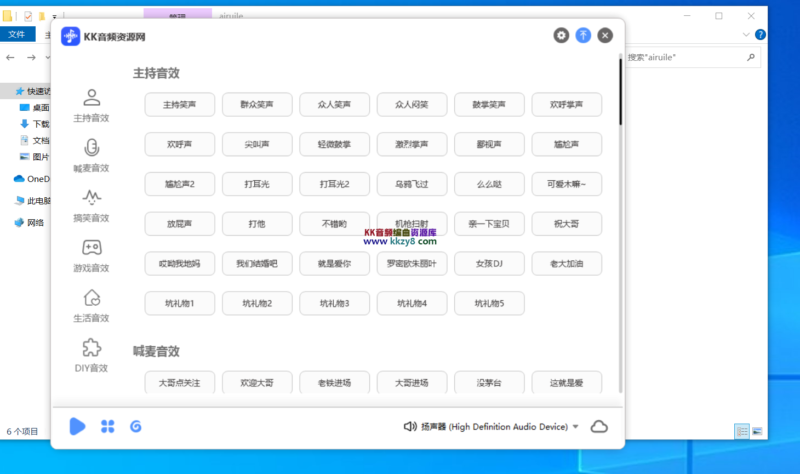Click the vertical scrollbar in sound list

point(620,92)
